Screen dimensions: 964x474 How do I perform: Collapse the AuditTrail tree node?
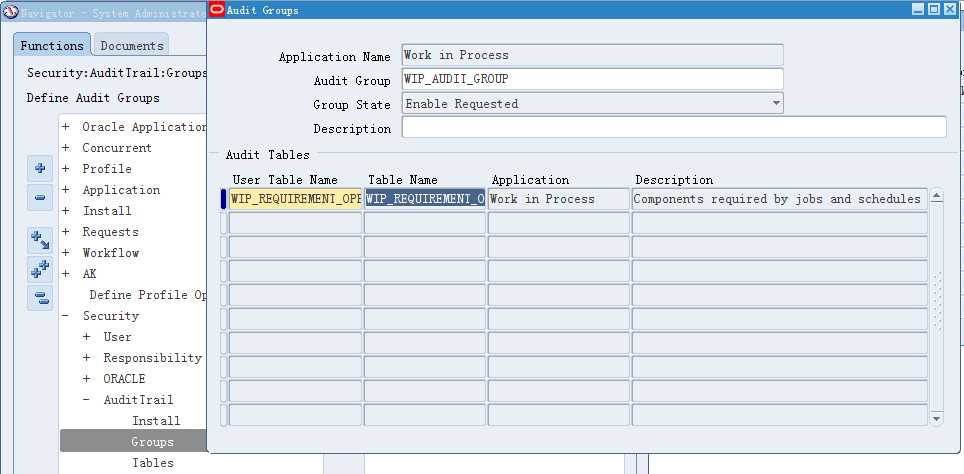click(x=87, y=400)
